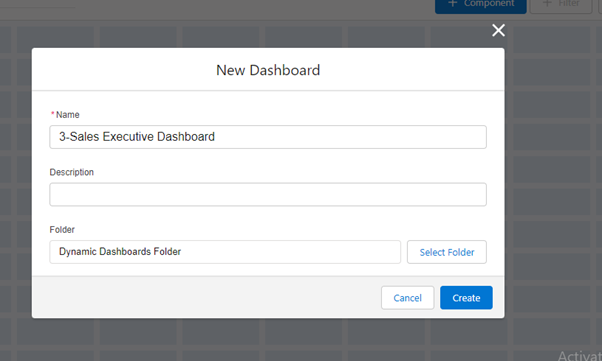Open the Select Folder button
Viewport: 602px width, 361px height.
point(447,252)
